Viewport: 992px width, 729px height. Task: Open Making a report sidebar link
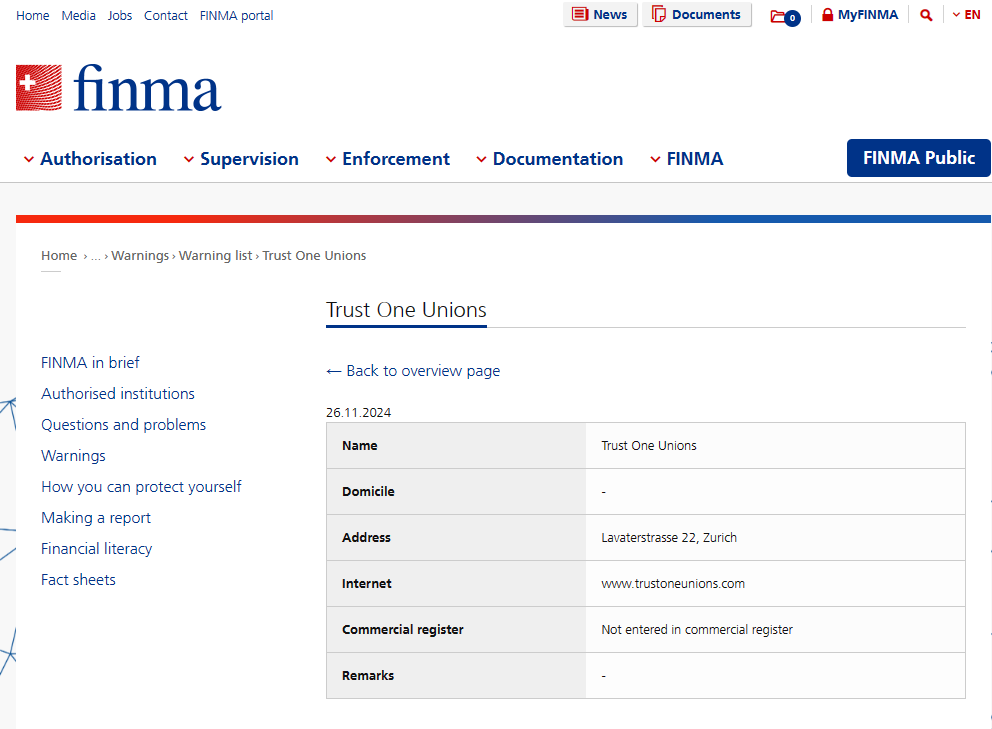pyautogui.click(x=96, y=518)
